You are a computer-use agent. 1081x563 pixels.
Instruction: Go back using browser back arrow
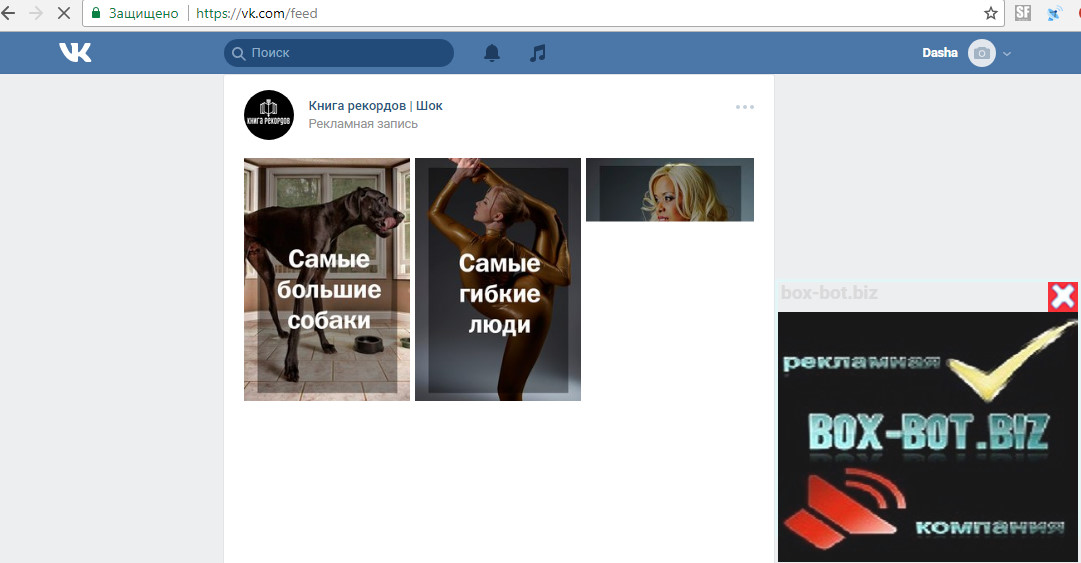[x=9, y=14]
